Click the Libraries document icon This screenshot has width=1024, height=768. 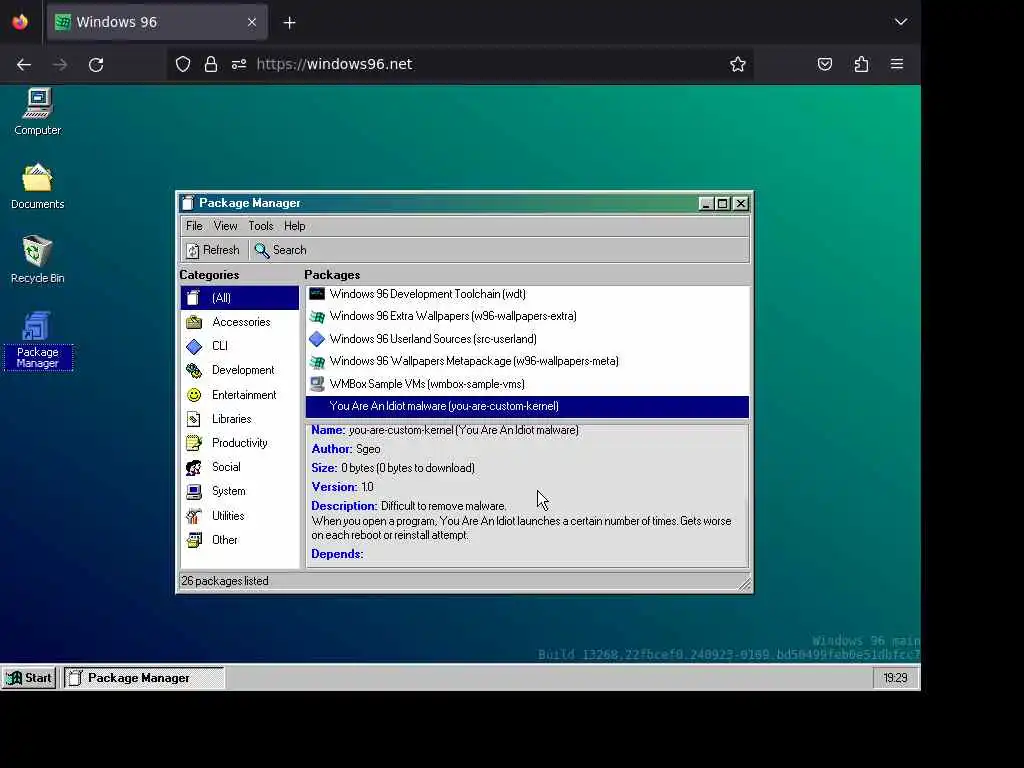pyautogui.click(x=194, y=419)
